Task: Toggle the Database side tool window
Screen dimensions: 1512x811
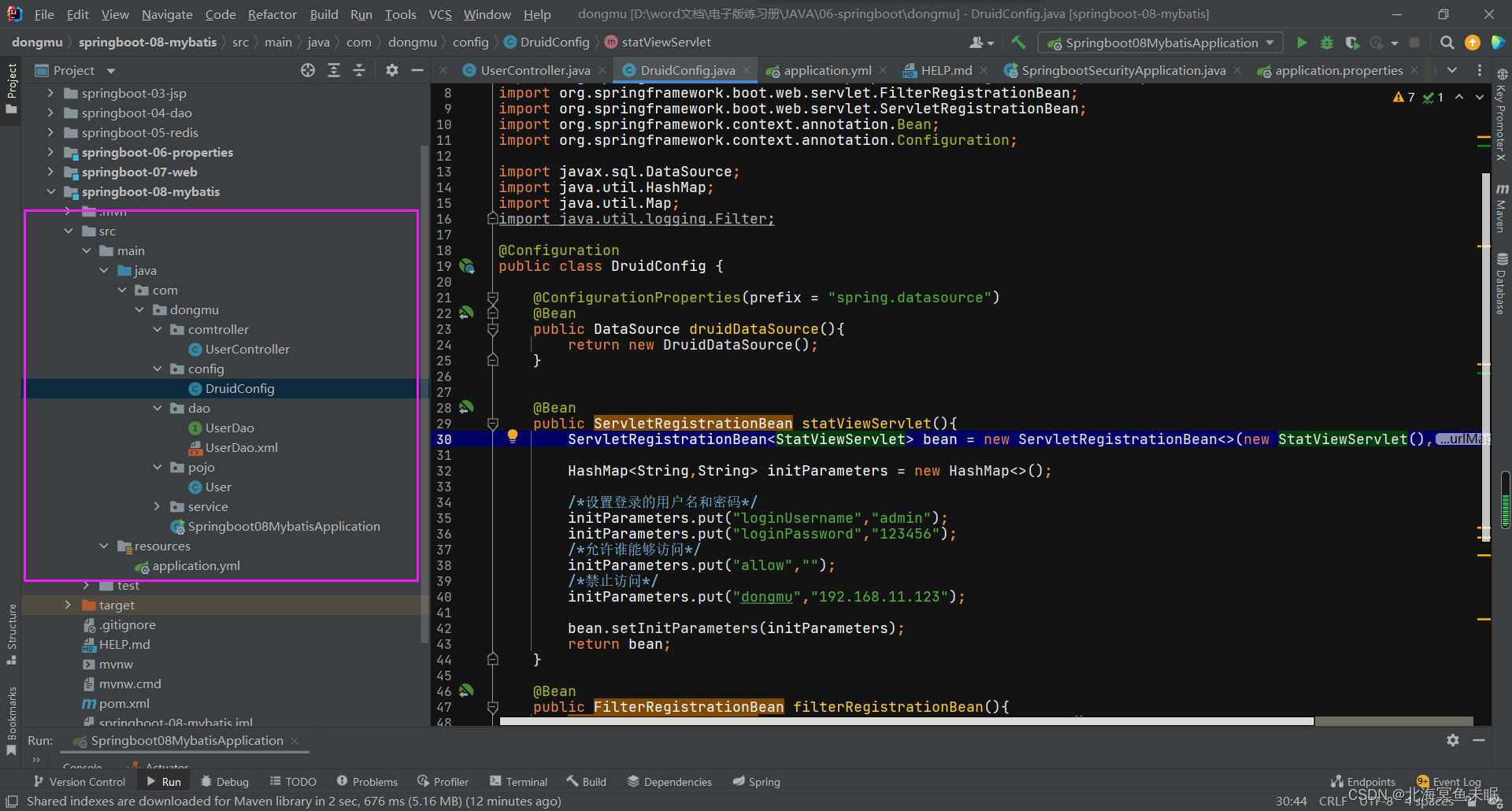Action: click(x=1502, y=283)
